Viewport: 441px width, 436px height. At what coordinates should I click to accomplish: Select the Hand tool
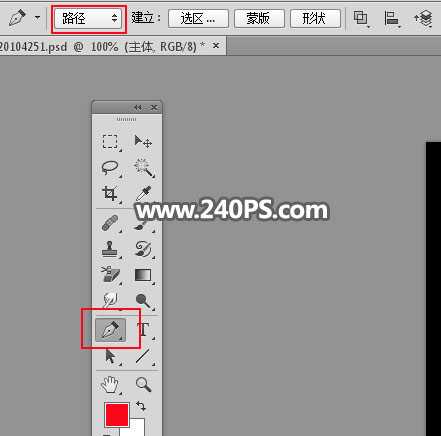(x=110, y=384)
